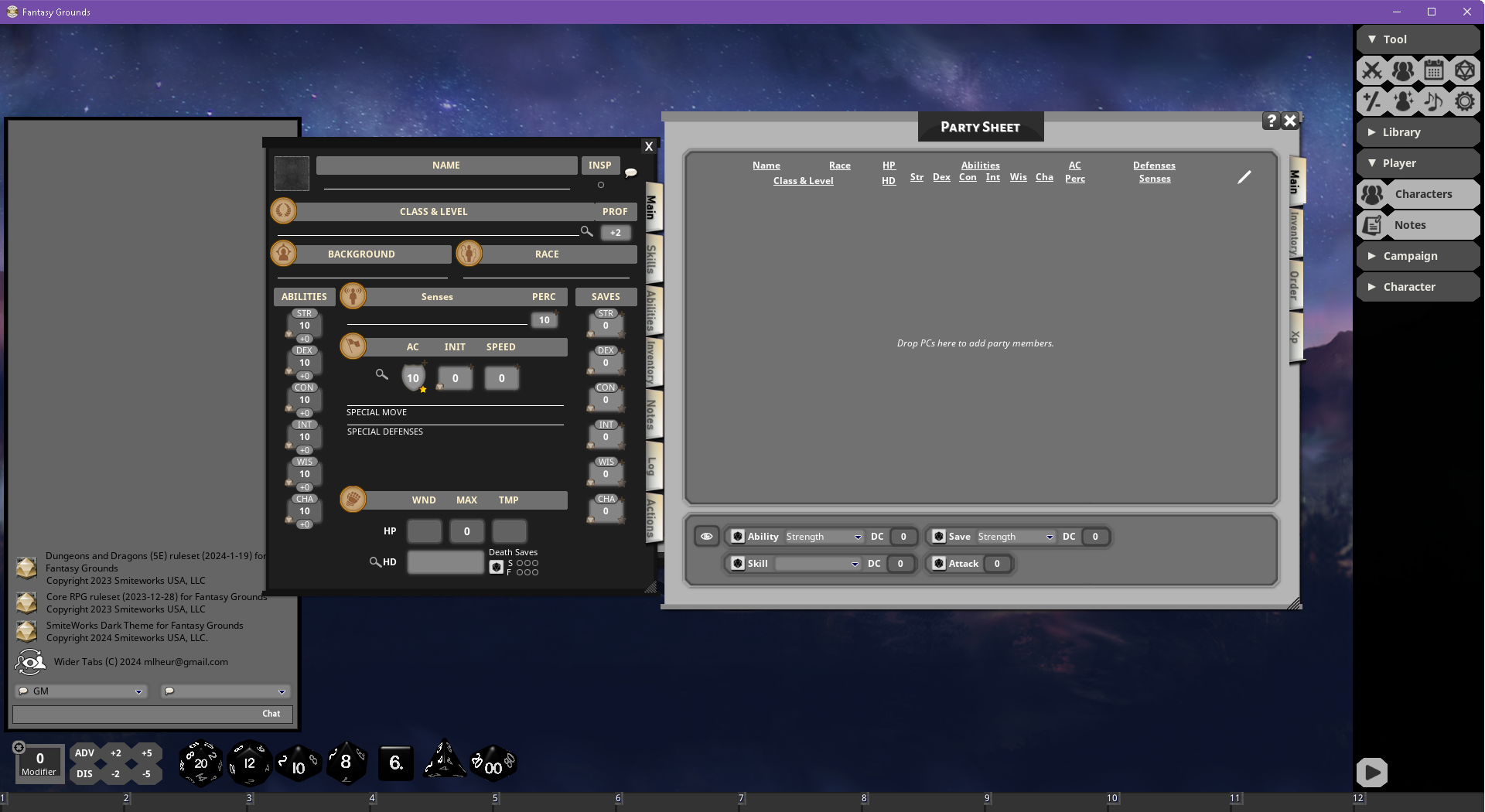Open the Effects sparkle-person tool icon
The width and height of the screenshot is (1485, 812).
tap(1403, 101)
